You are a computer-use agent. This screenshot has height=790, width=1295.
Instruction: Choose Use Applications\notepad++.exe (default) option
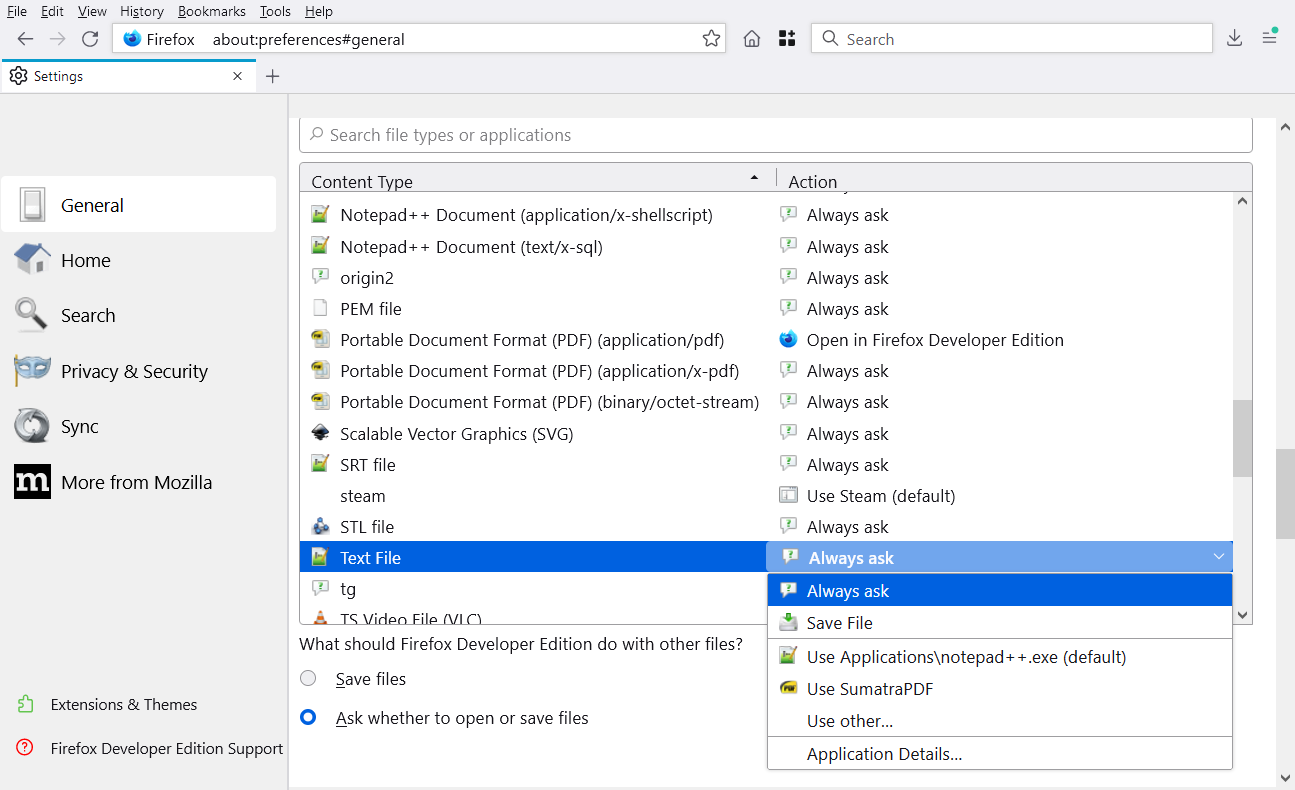click(x=1000, y=657)
